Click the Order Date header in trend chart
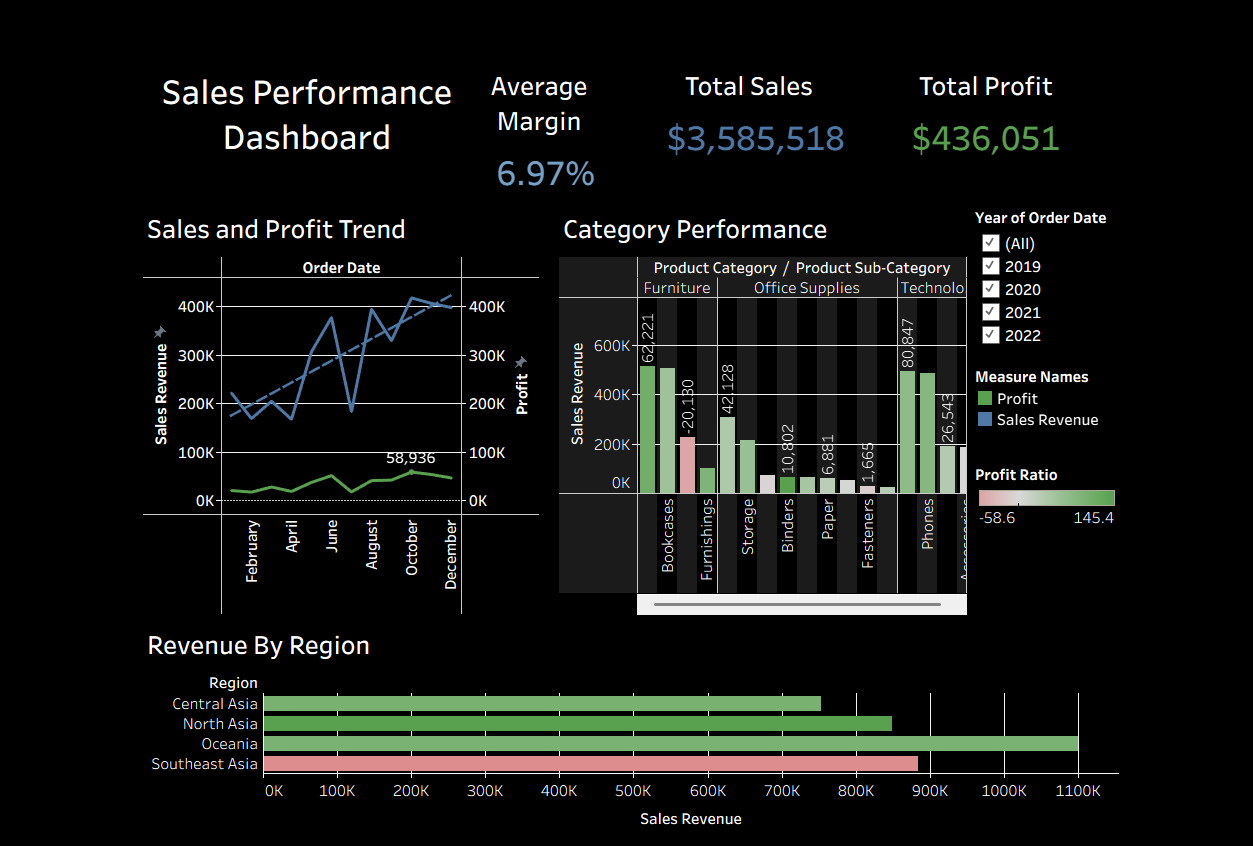This screenshot has width=1253, height=846. click(341, 268)
